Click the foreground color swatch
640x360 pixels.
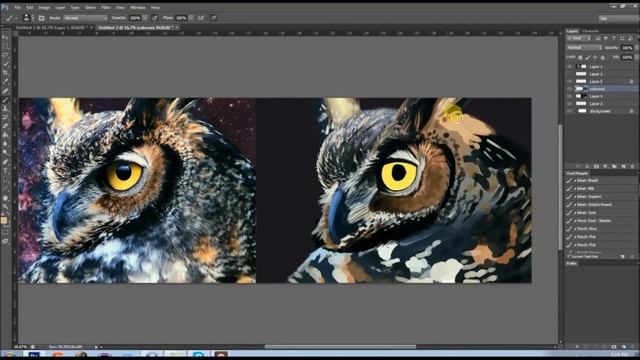click(x=4, y=221)
